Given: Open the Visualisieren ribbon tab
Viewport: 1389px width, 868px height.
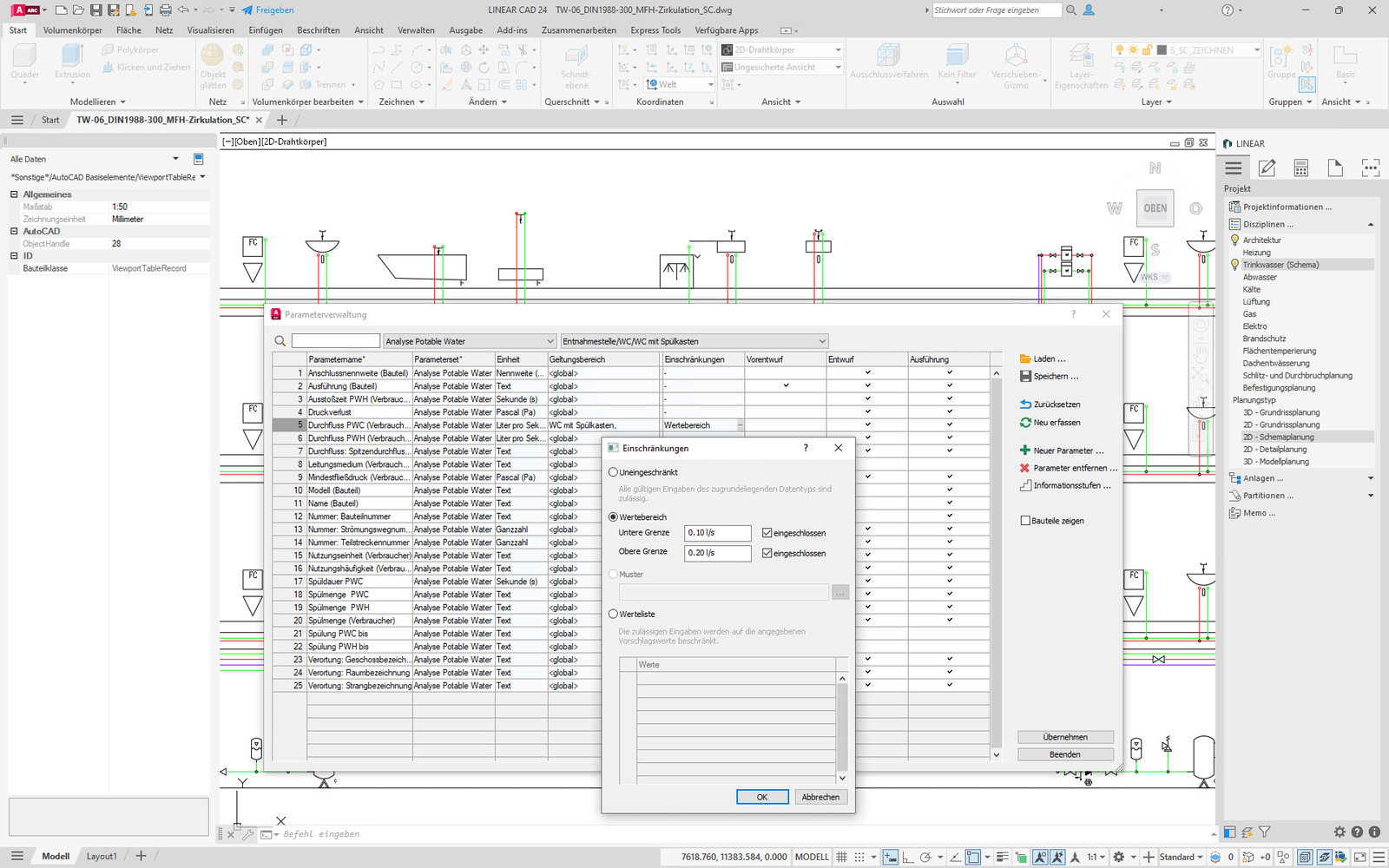Looking at the screenshot, I should 211,30.
